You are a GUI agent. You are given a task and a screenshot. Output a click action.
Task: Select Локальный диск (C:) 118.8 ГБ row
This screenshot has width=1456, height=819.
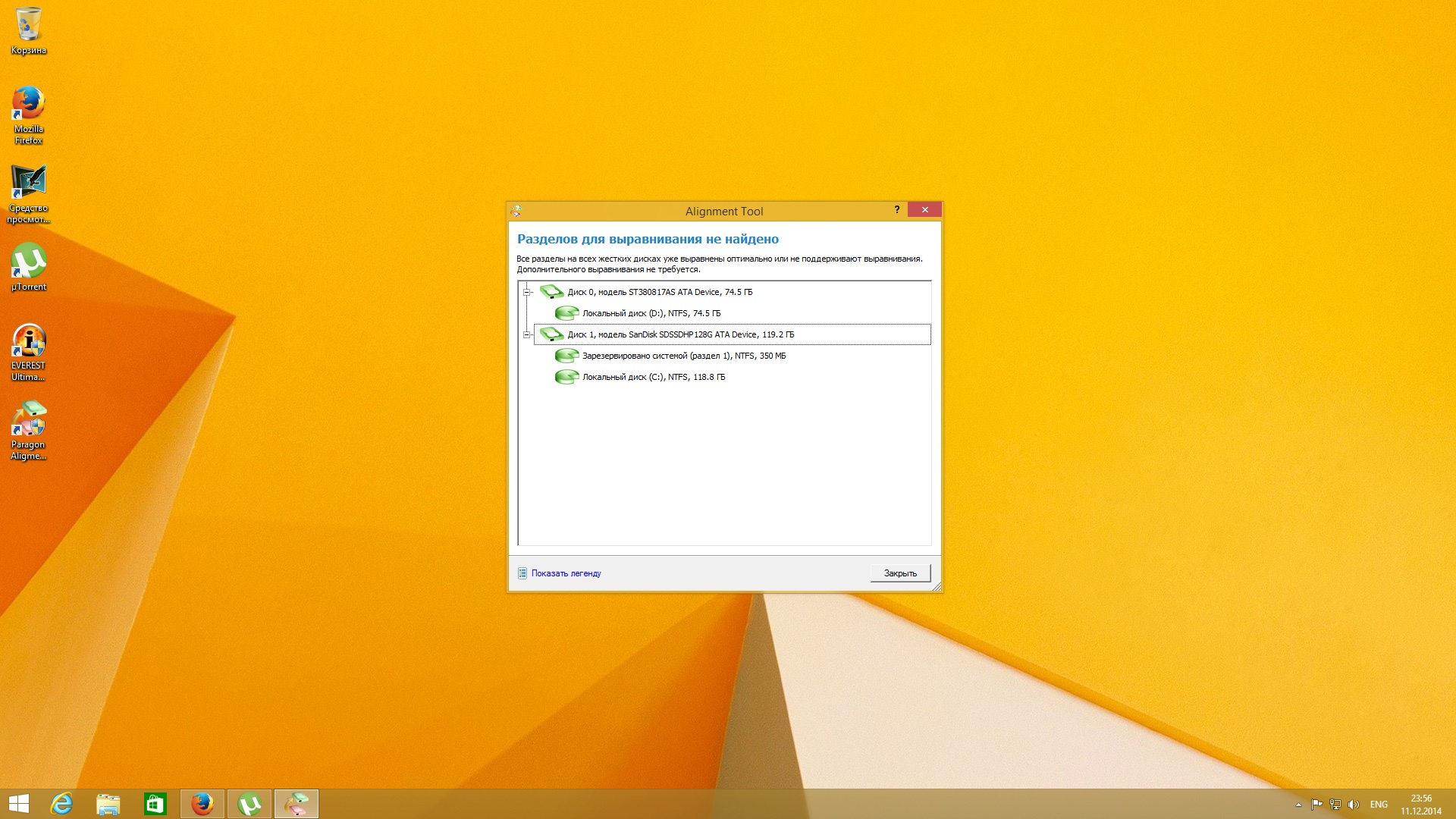[654, 377]
